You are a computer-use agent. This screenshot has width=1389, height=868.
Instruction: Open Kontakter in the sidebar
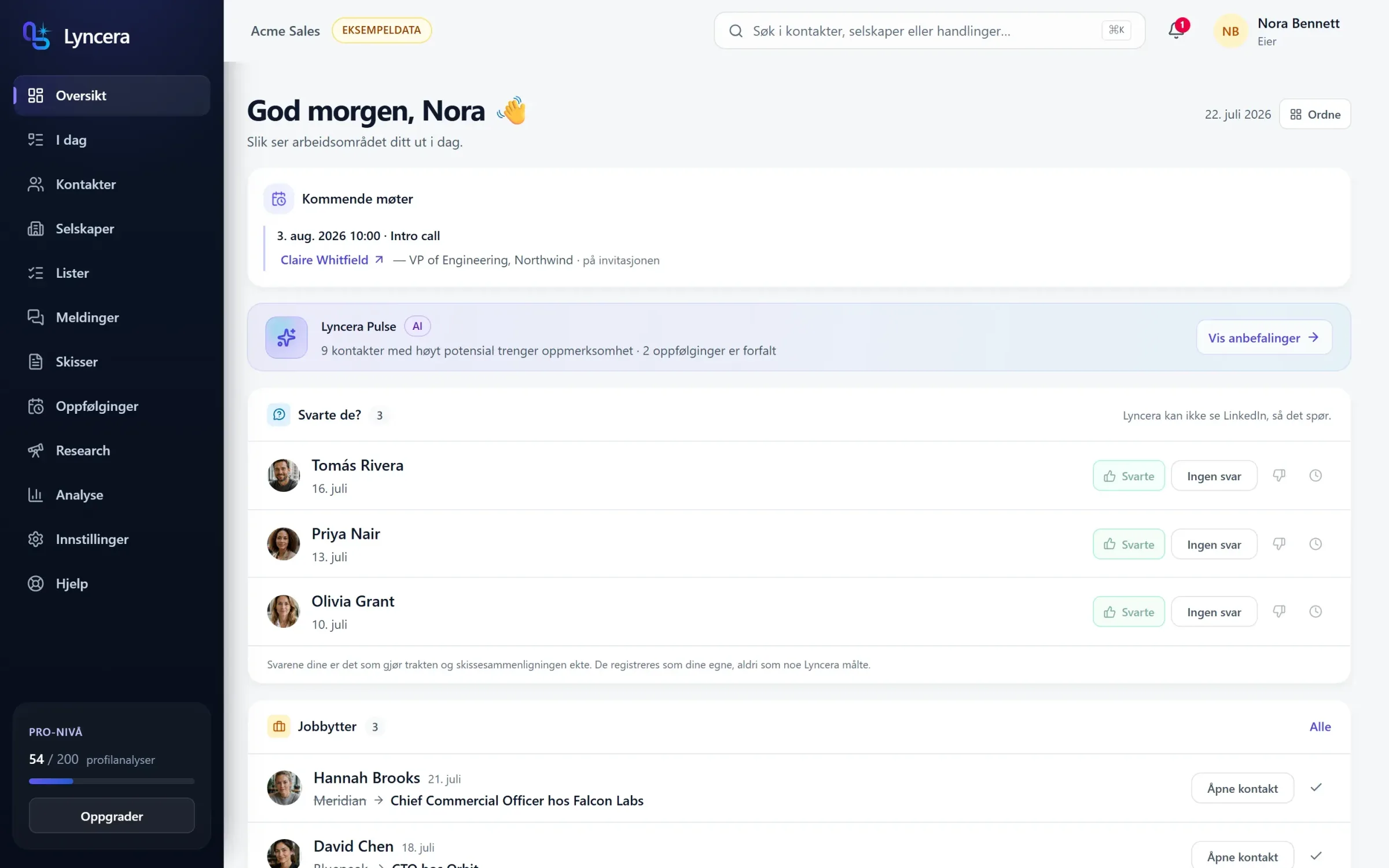click(x=112, y=184)
